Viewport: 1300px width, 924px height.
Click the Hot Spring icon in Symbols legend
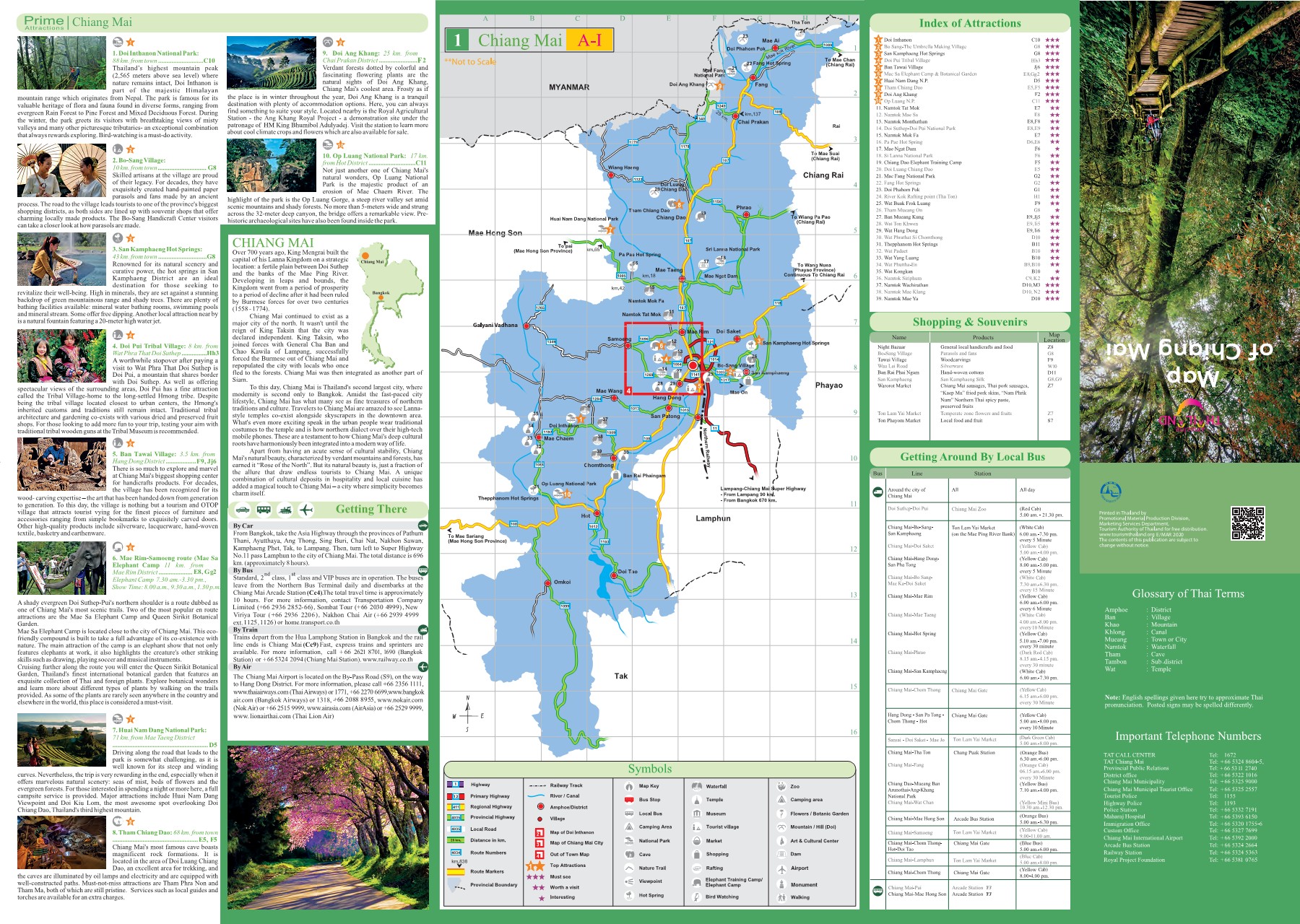(629, 895)
